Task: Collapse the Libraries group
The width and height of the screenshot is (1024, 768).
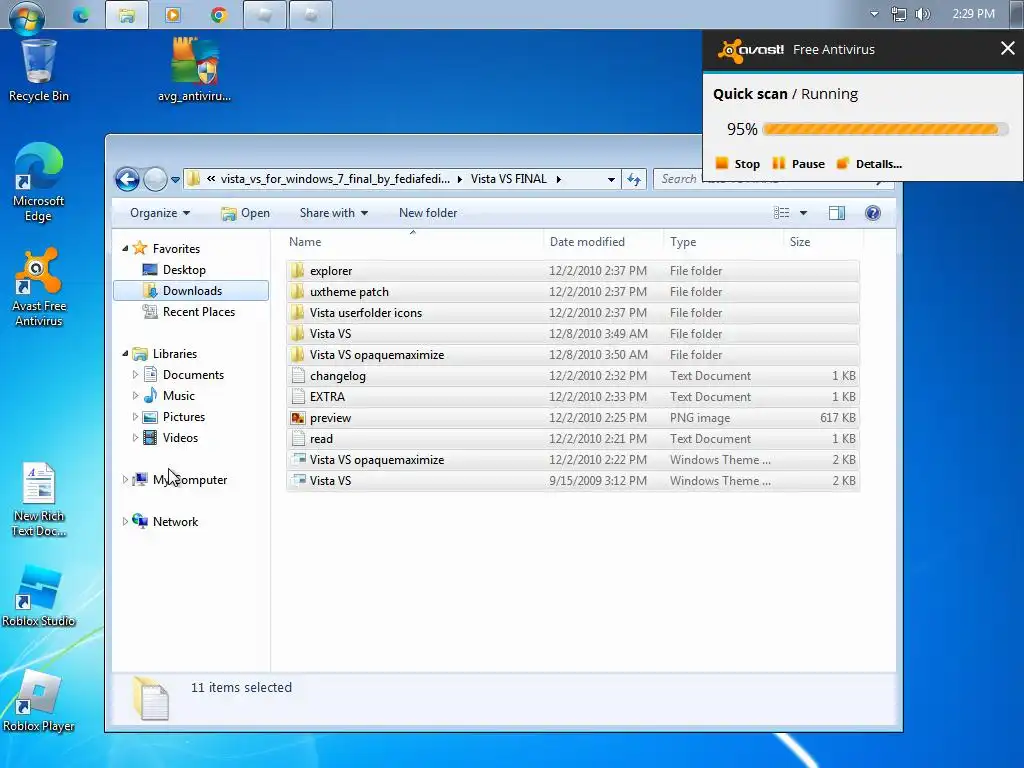Action: (125, 353)
